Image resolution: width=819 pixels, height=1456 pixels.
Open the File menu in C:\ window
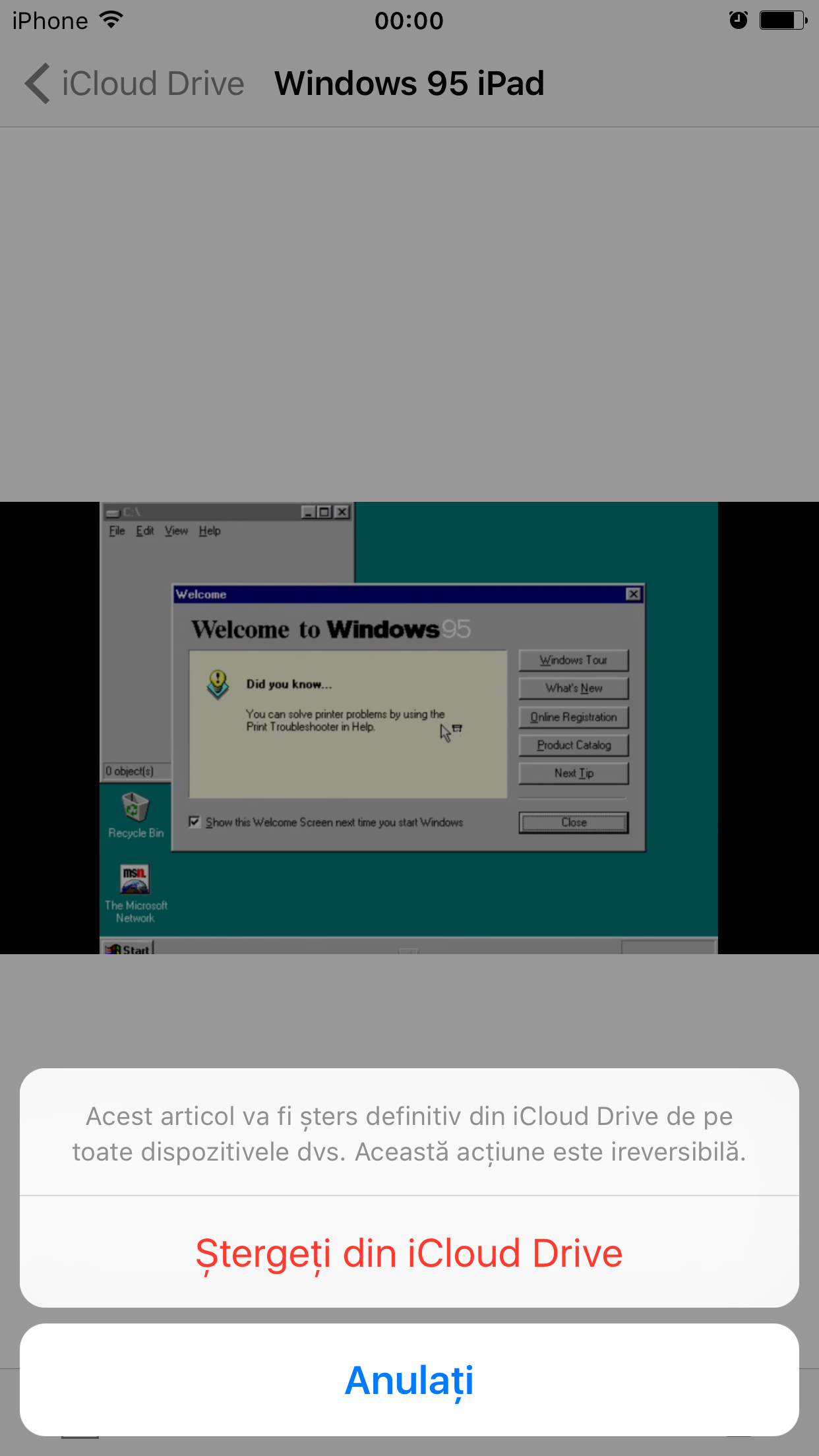tap(117, 531)
